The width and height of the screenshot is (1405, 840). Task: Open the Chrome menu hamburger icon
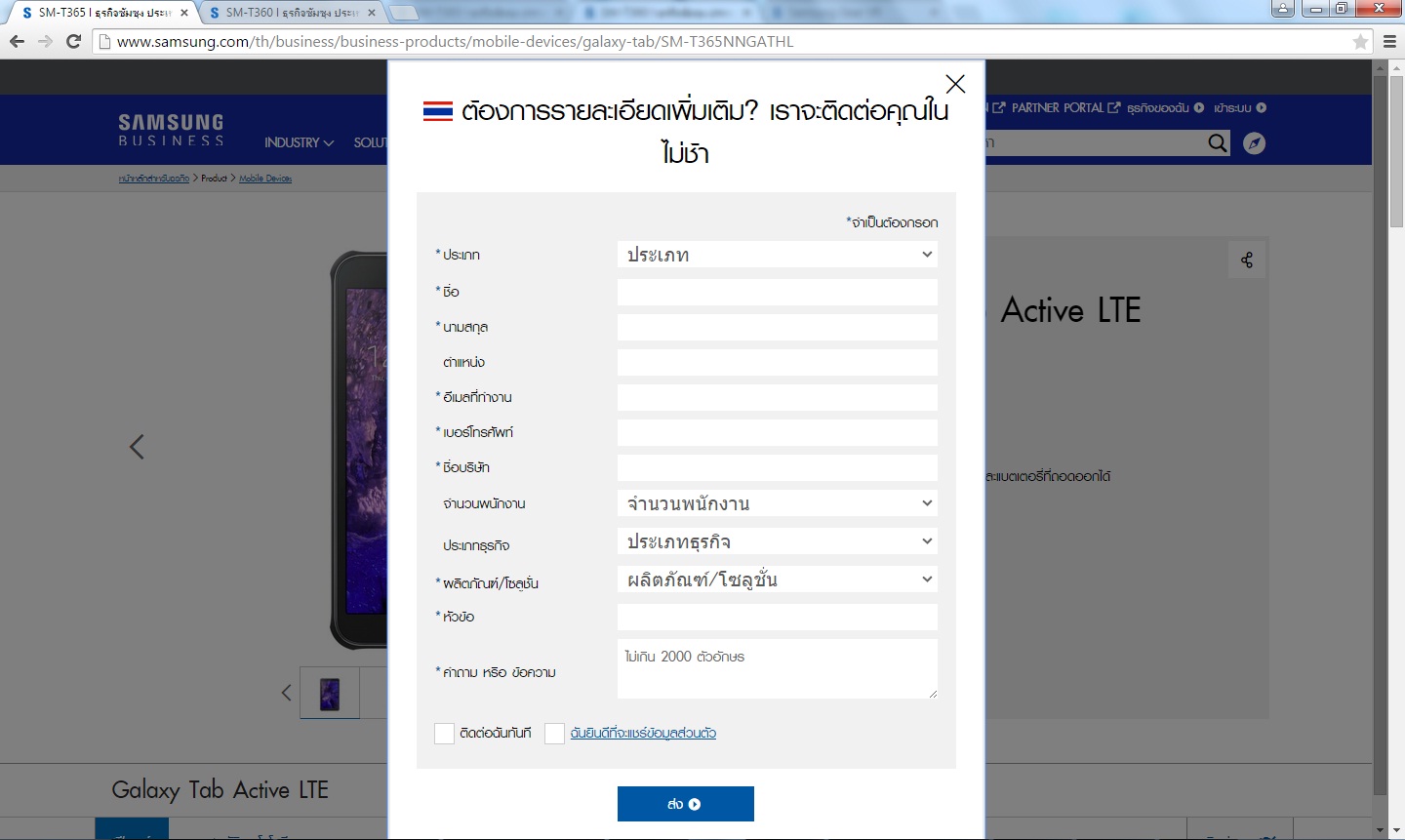[x=1389, y=41]
